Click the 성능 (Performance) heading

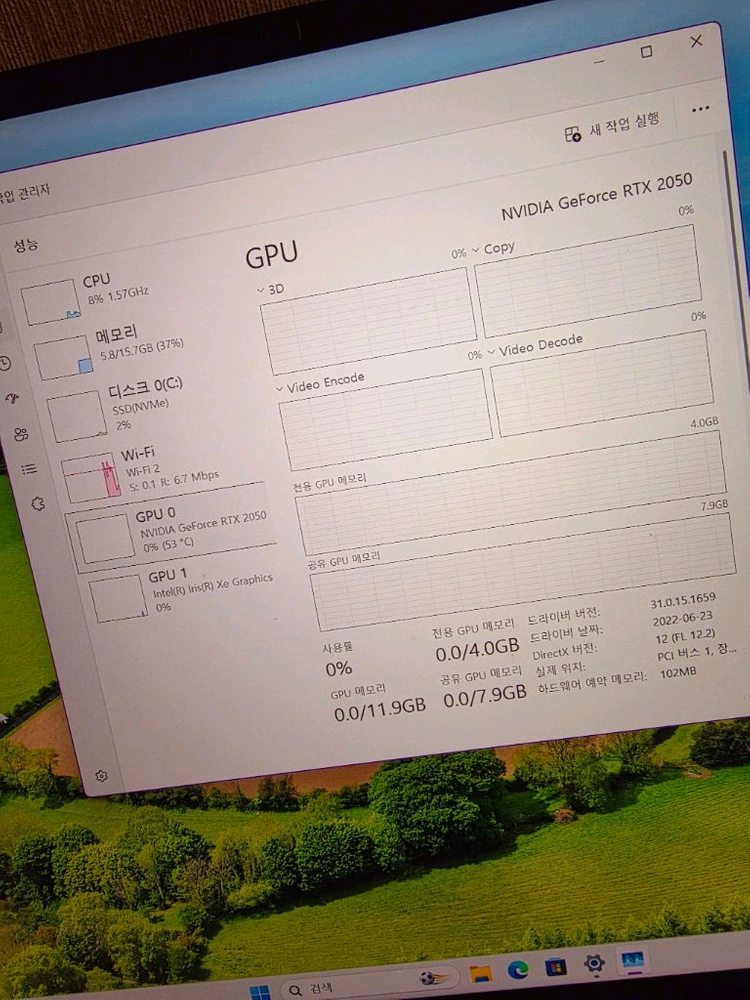tap(26, 245)
